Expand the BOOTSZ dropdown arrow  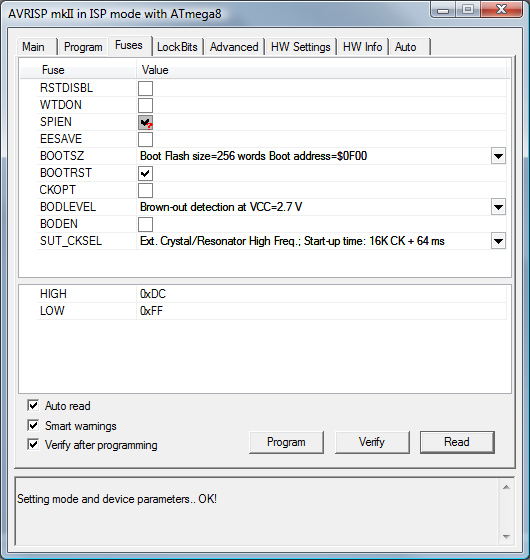(498, 156)
